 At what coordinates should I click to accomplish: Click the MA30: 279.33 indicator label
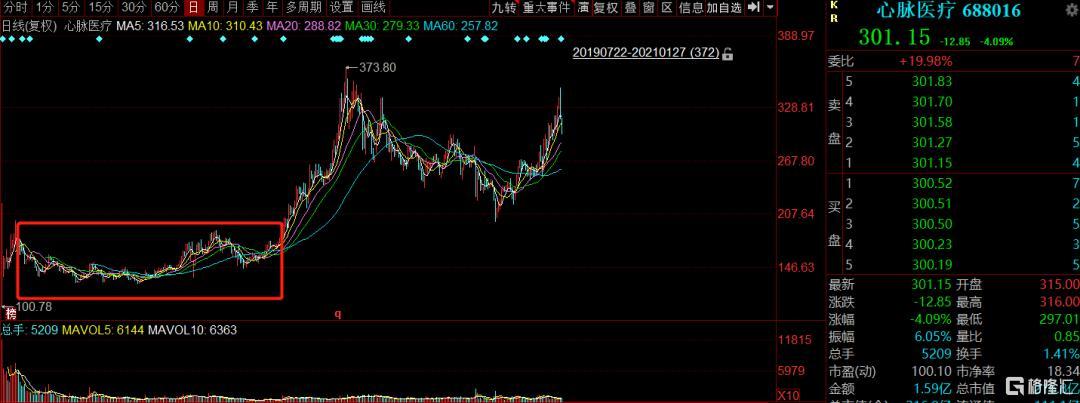click(x=382, y=25)
